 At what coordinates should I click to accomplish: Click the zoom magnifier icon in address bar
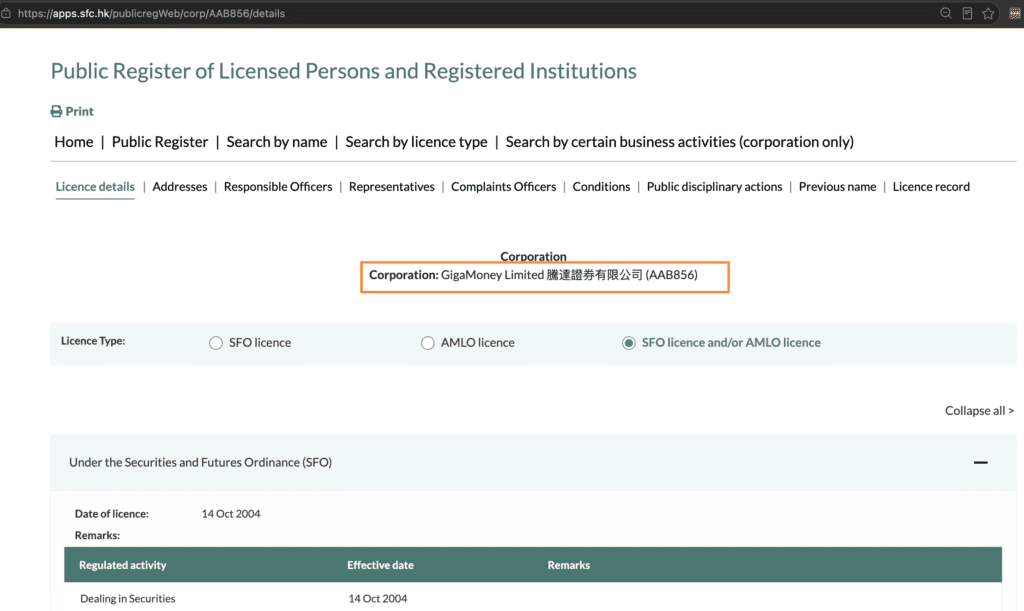point(946,13)
